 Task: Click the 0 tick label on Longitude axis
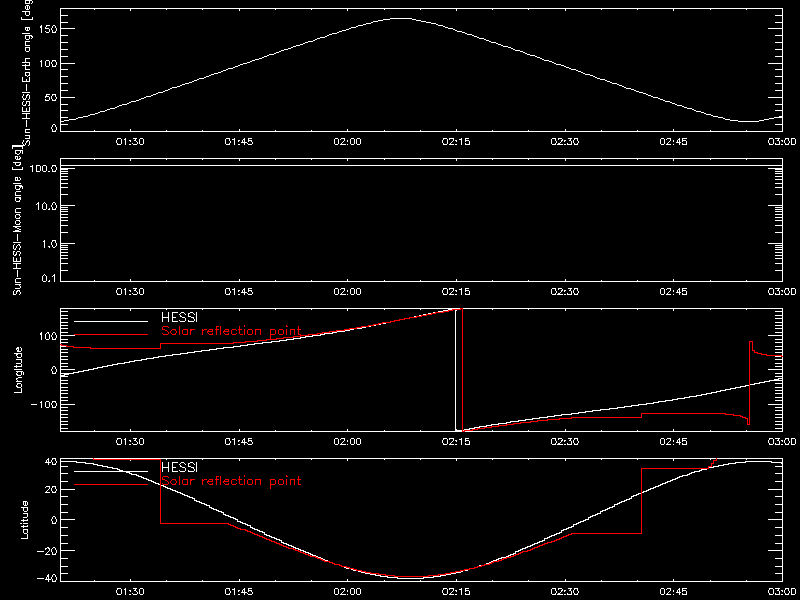pos(54,370)
